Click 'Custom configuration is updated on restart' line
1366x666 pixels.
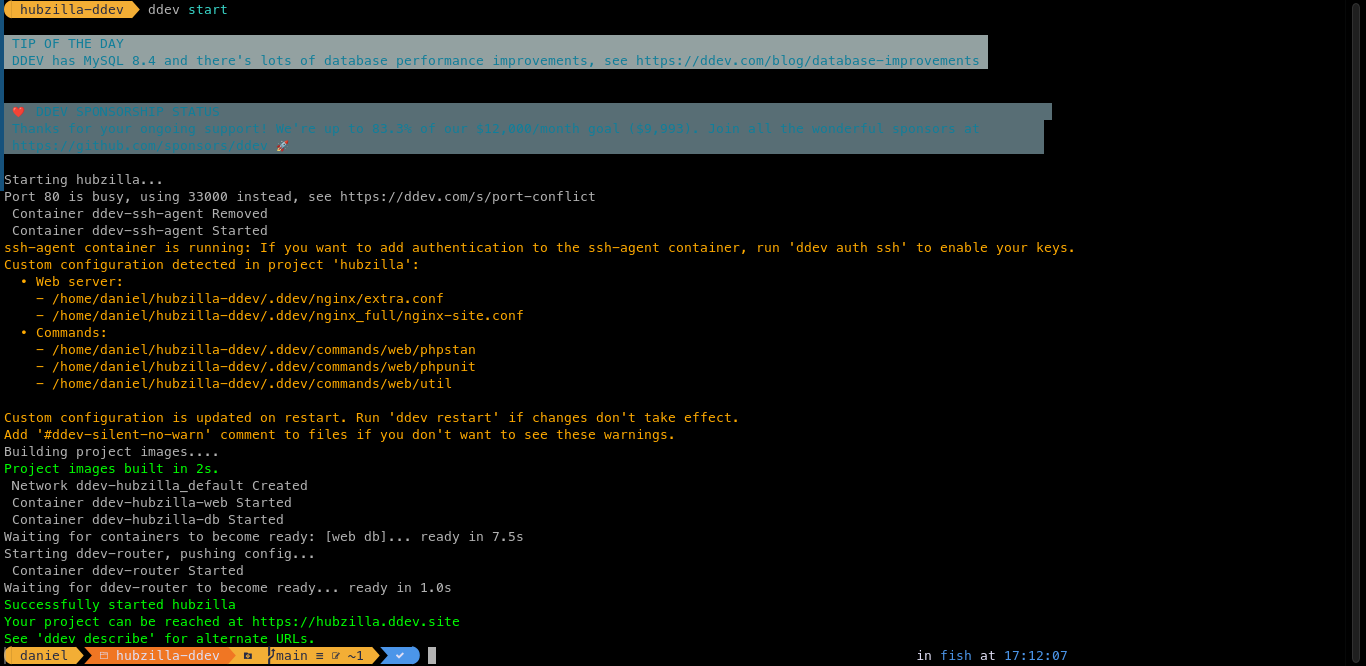pos(372,418)
